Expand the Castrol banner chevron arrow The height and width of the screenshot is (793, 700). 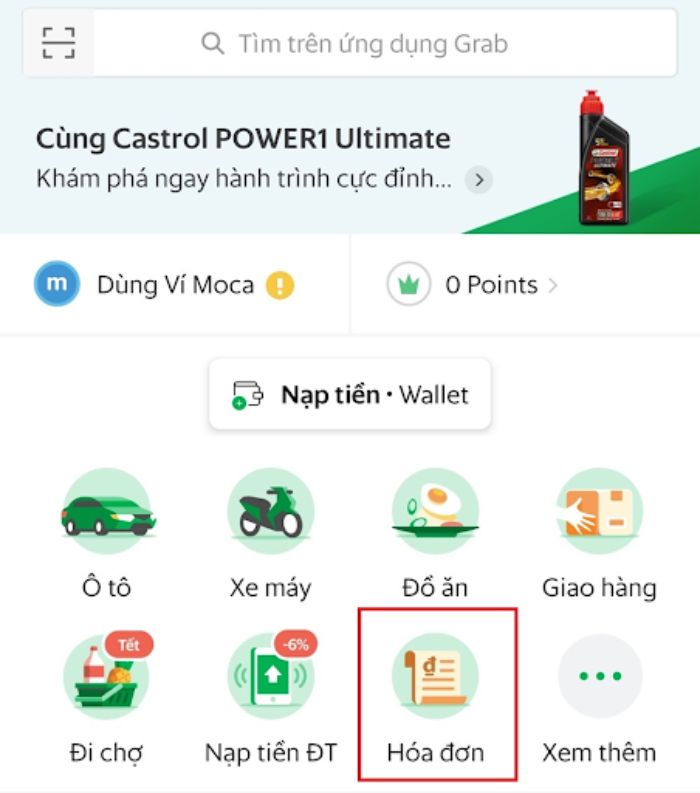(478, 180)
